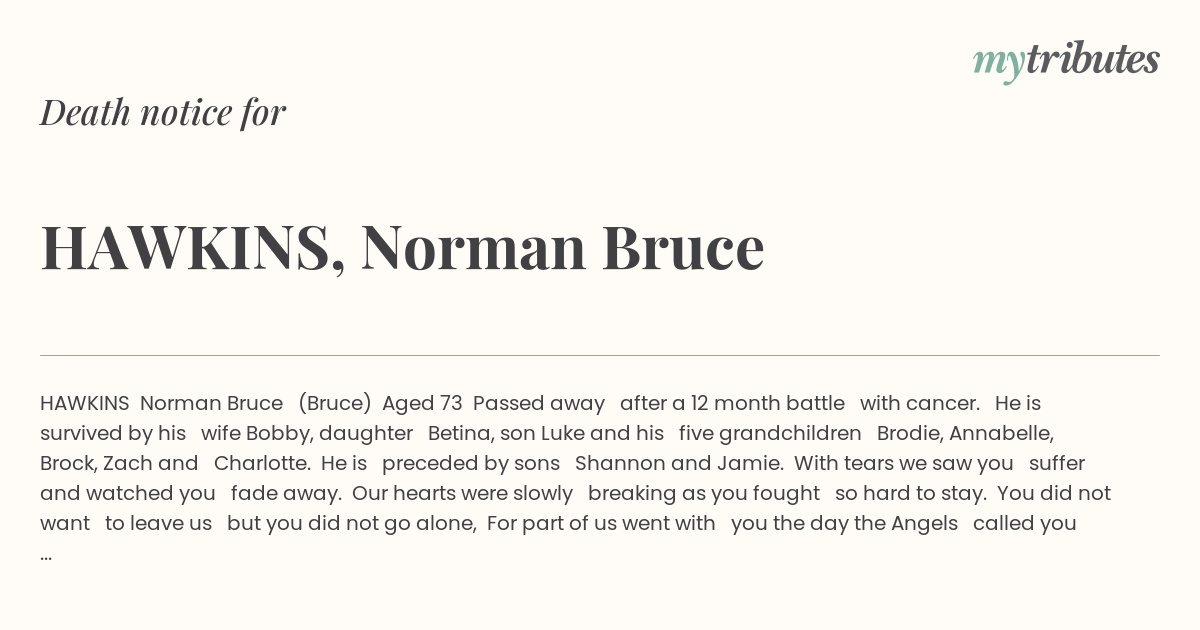Click "with cancer." in the notice
1200x630 pixels.
pyautogui.click(x=920, y=404)
